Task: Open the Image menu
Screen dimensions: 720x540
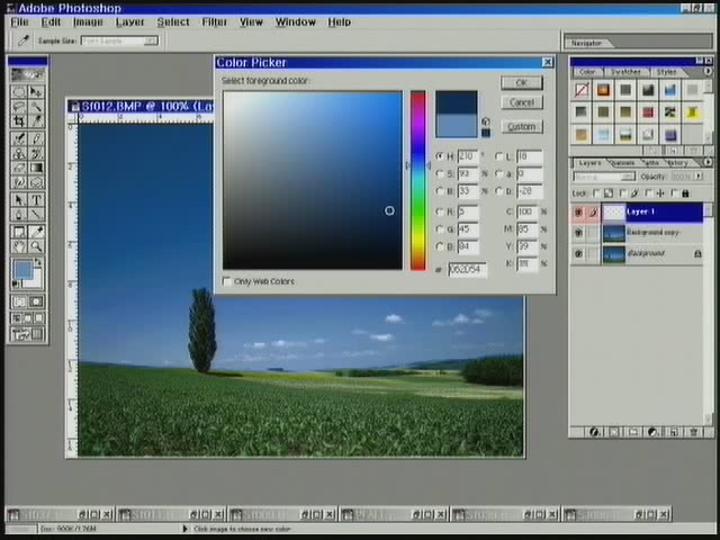Action: [x=88, y=22]
